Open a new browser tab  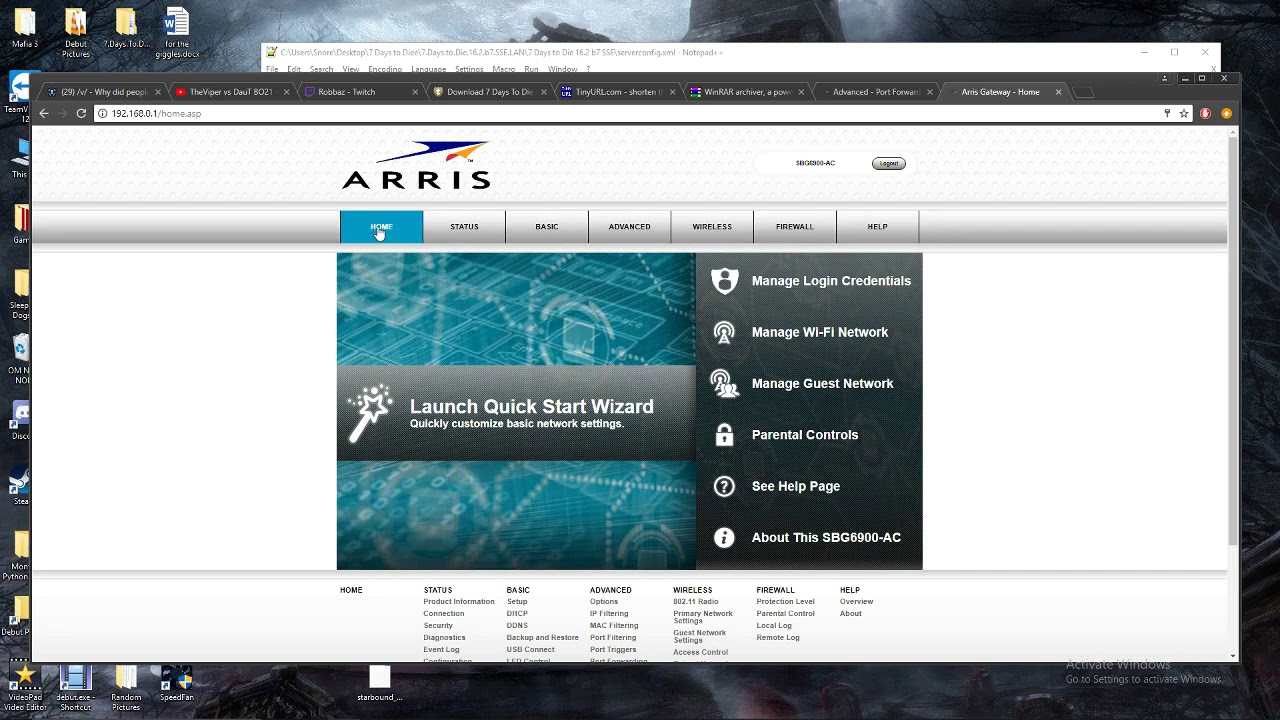click(x=1085, y=92)
